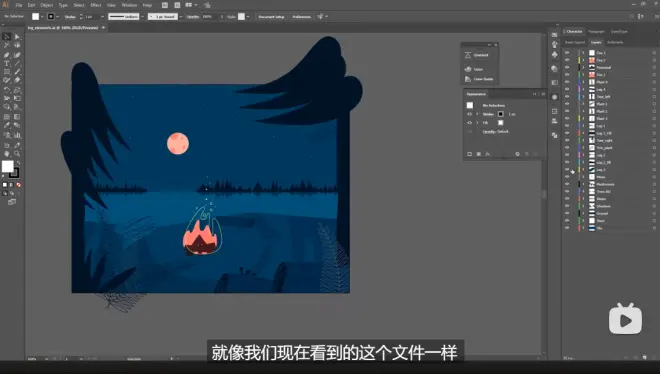The image size is (660, 374).
Task: Select the Rectangle tool
Action: [7, 71]
